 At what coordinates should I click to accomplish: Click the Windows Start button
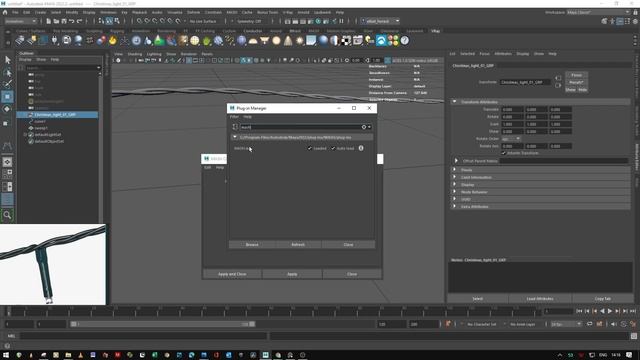tap(6, 355)
